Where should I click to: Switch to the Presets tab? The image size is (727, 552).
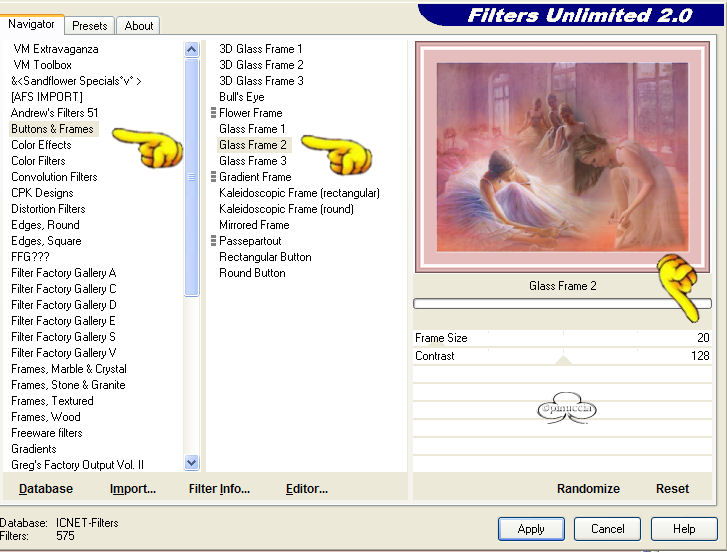(x=89, y=26)
